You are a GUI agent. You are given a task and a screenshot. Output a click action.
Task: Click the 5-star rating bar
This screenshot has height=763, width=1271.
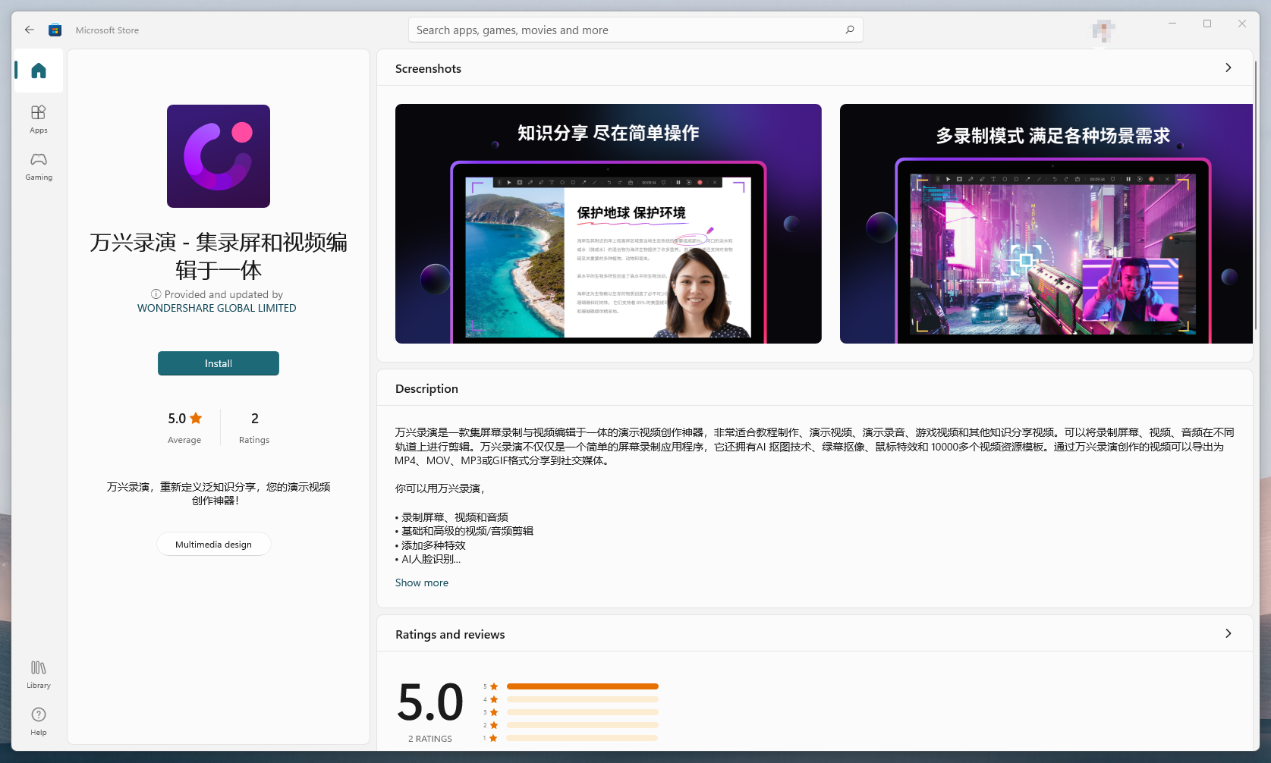(x=582, y=686)
